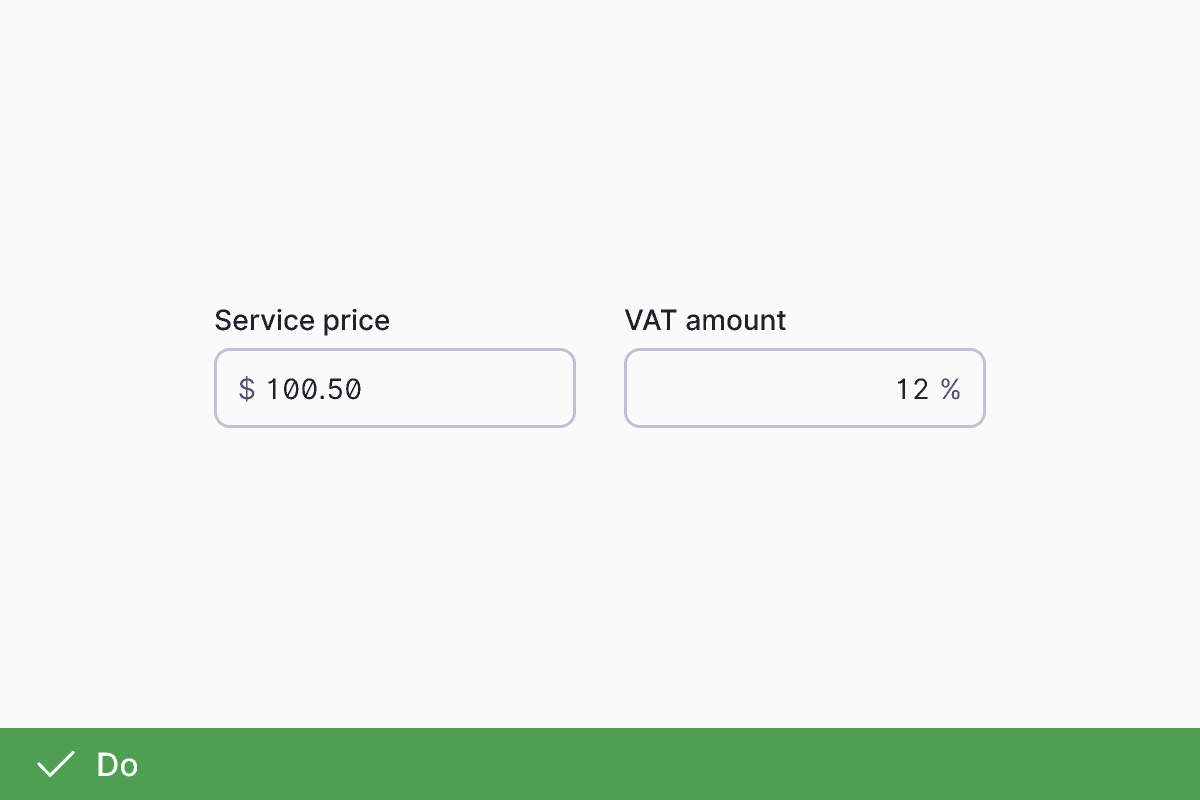Viewport: 1200px width, 800px height.
Task: Click the Service price label
Action: click(x=302, y=320)
